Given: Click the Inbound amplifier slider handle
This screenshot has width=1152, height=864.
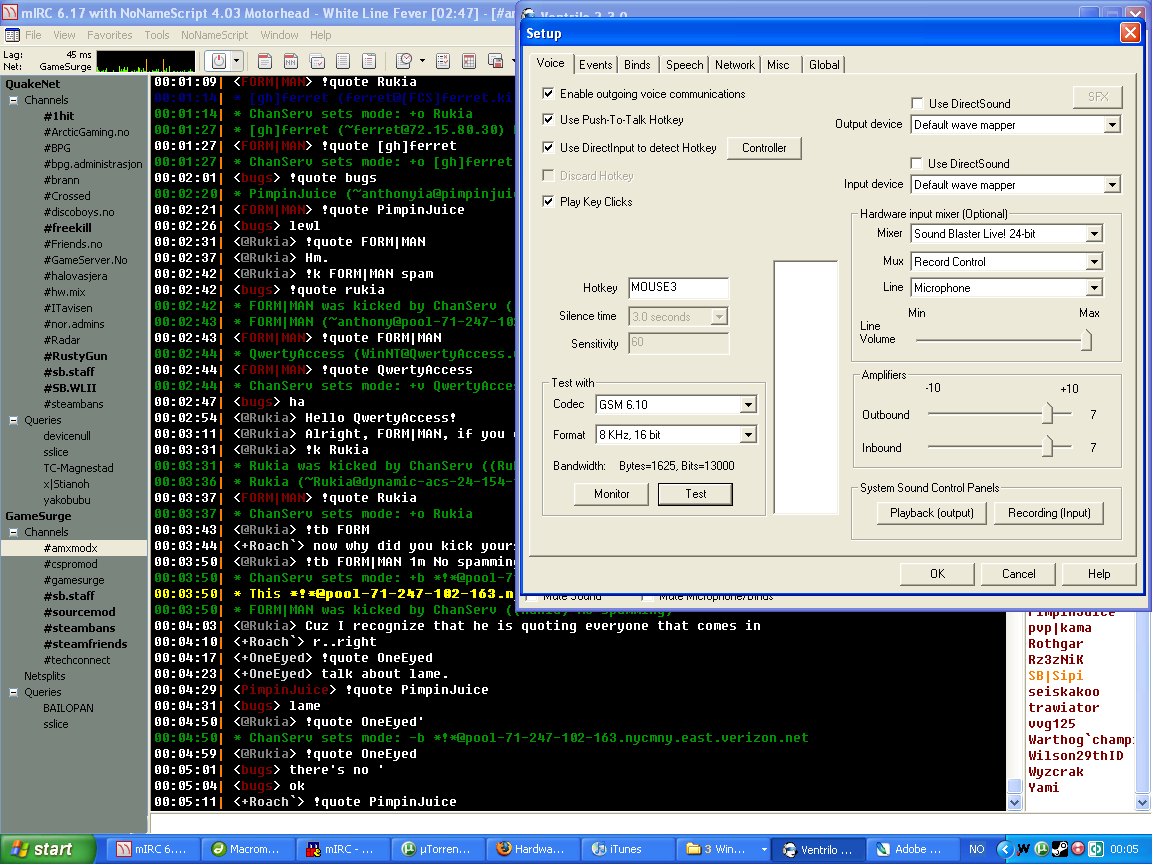Looking at the screenshot, I should pyautogui.click(x=1048, y=445).
